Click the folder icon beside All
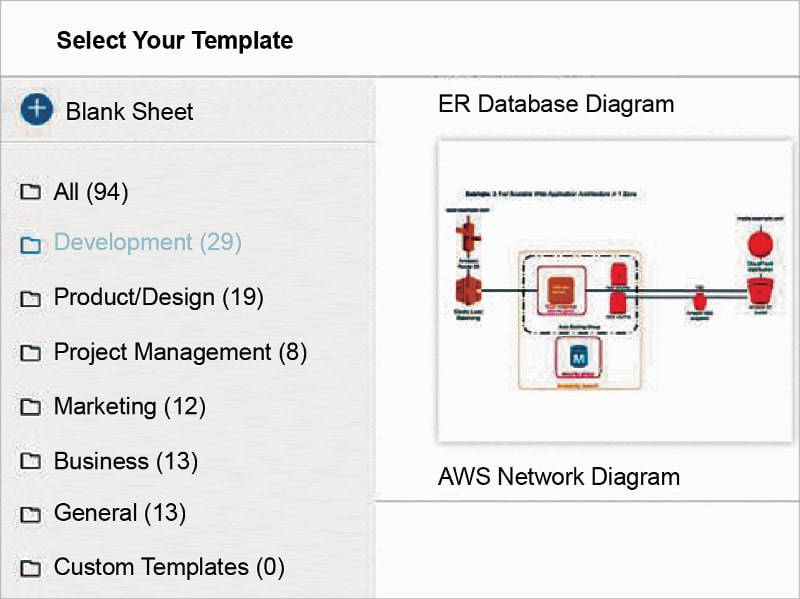The image size is (800, 599). pyautogui.click(x=31, y=192)
